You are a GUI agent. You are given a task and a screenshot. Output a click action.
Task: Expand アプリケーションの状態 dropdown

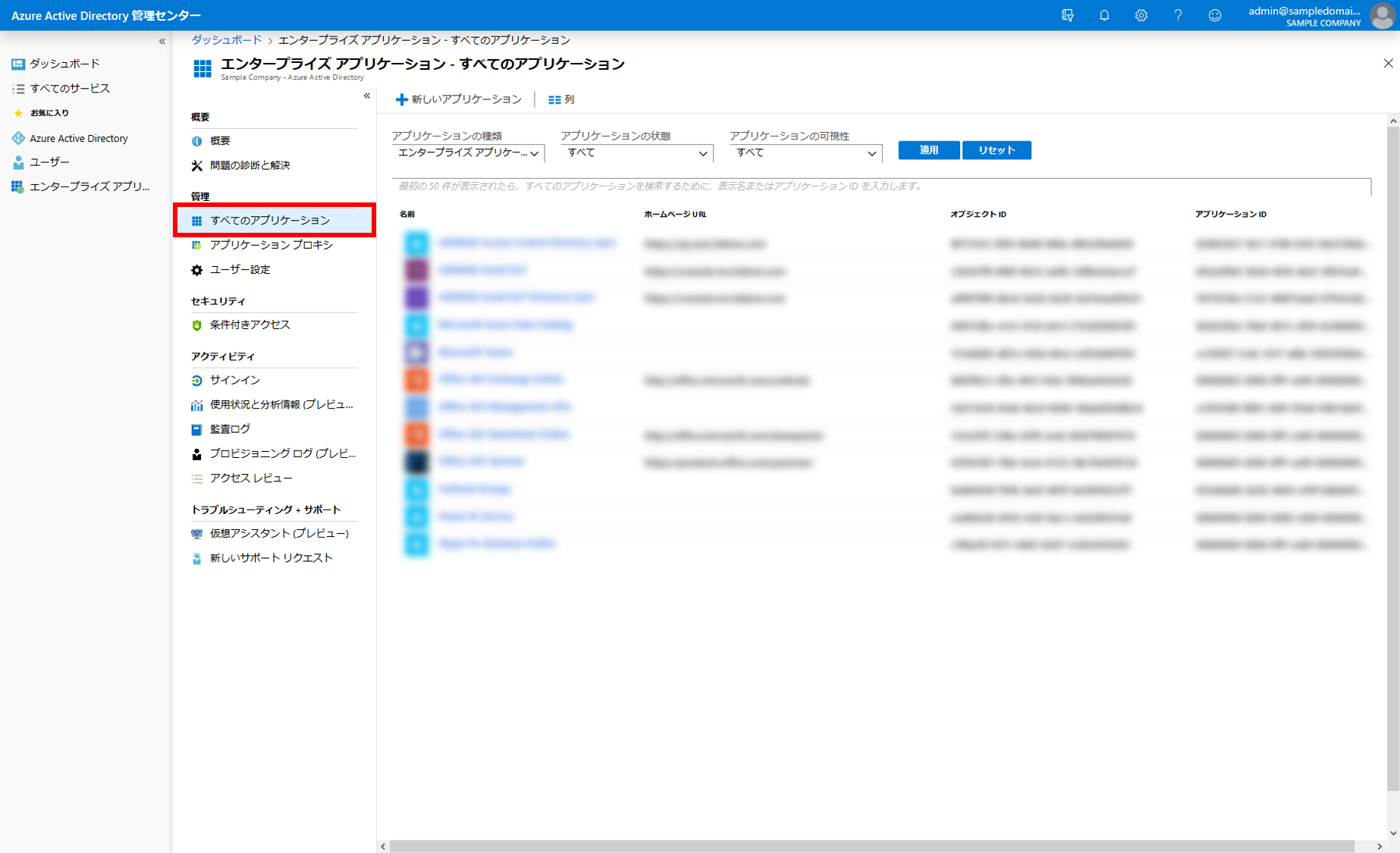pos(636,153)
